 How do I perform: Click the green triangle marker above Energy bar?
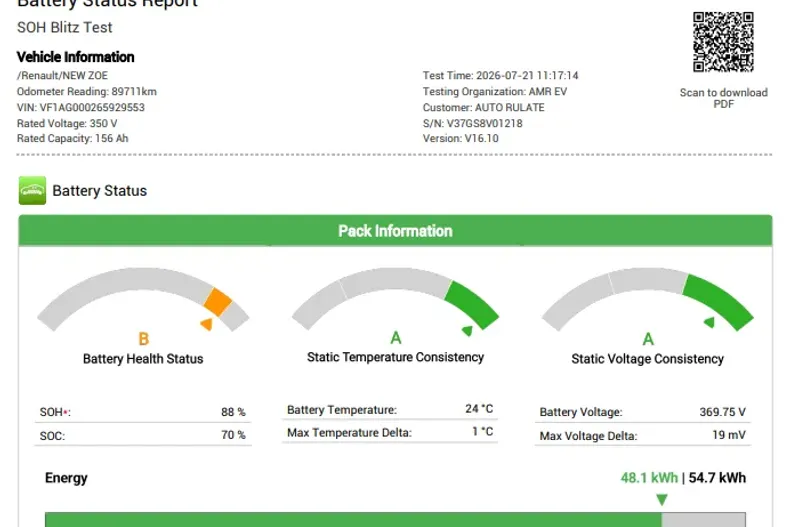pos(662,500)
